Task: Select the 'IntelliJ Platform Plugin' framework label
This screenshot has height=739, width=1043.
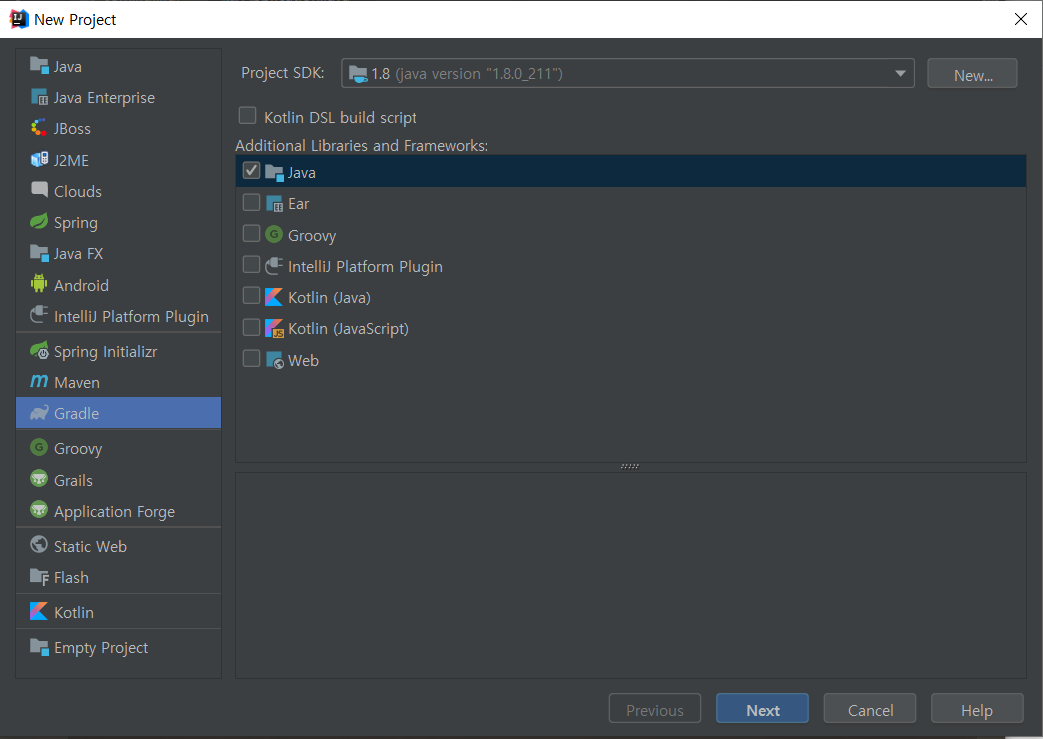Action: click(x=365, y=267)
